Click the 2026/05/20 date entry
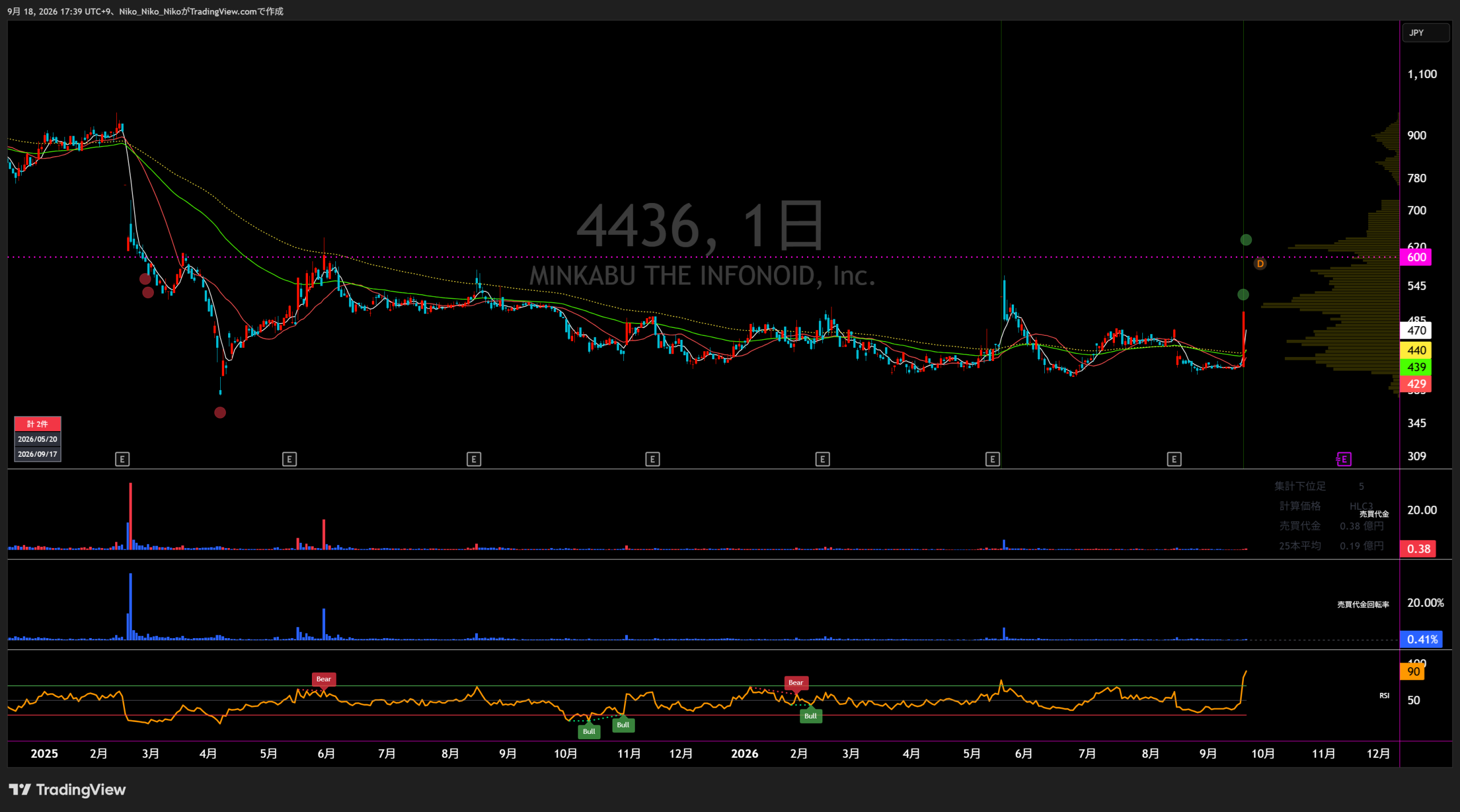1460x812 pixels. (38, 439)
